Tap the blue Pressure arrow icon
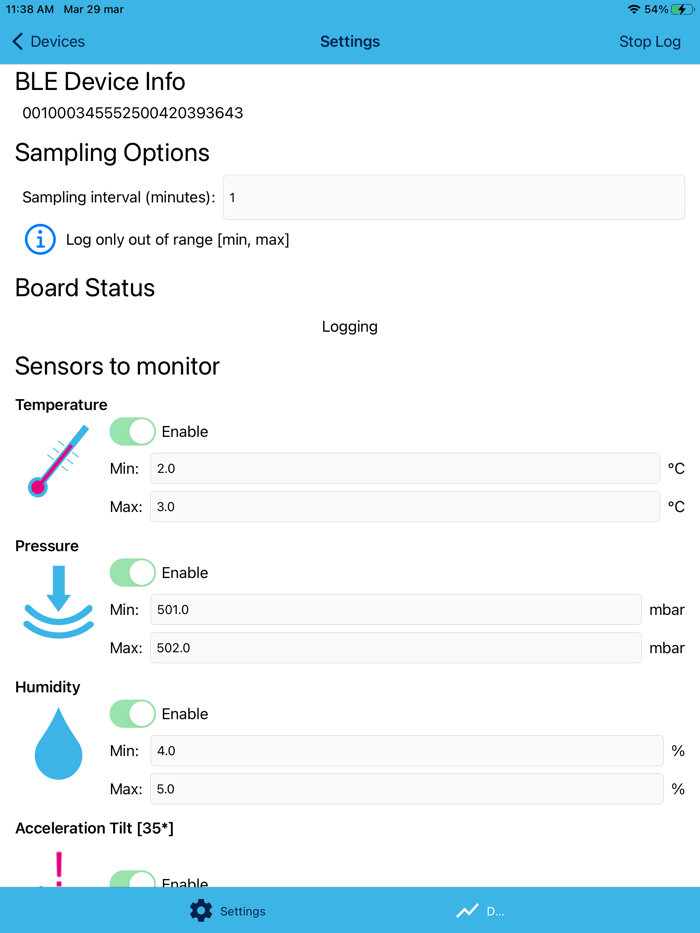Viewport: 700px width, 933px height. (56, 601)
